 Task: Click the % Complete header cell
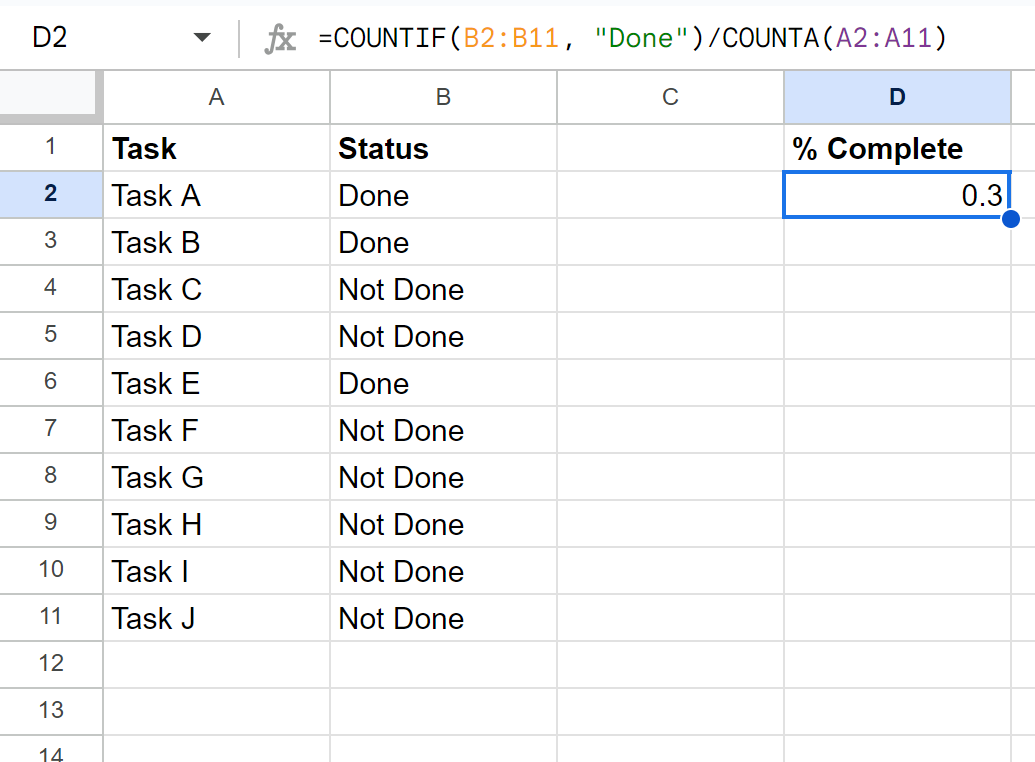click(x=897, y=148)
